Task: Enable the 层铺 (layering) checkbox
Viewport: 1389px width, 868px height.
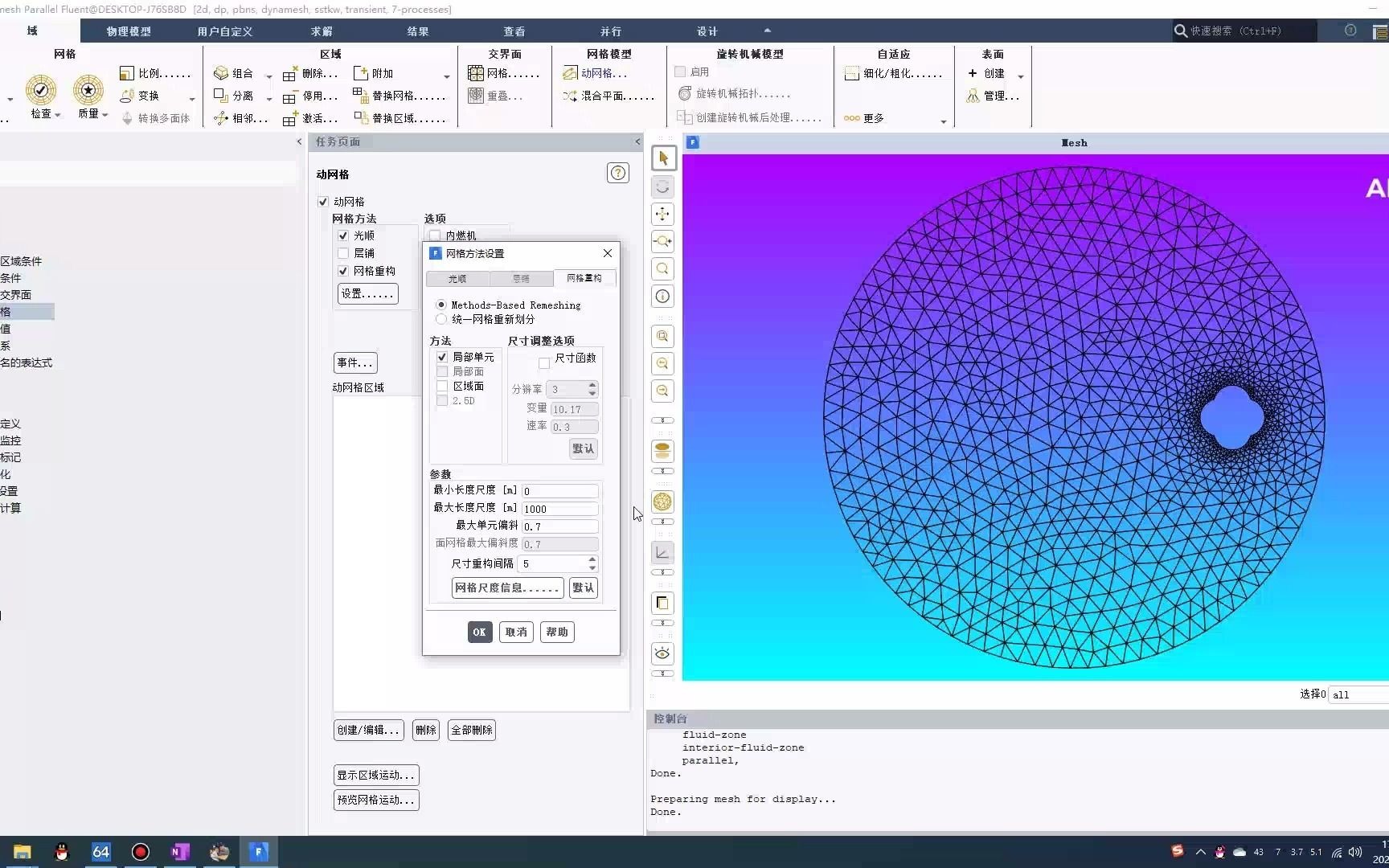Action: pyautogui.click(x=343, y=252)
